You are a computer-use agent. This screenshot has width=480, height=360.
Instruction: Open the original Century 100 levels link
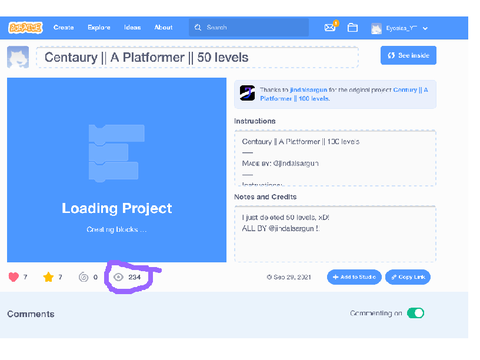tap(344, 94)
